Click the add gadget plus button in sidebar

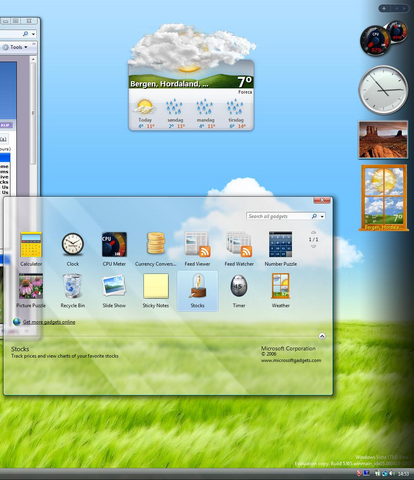point(384,8)
